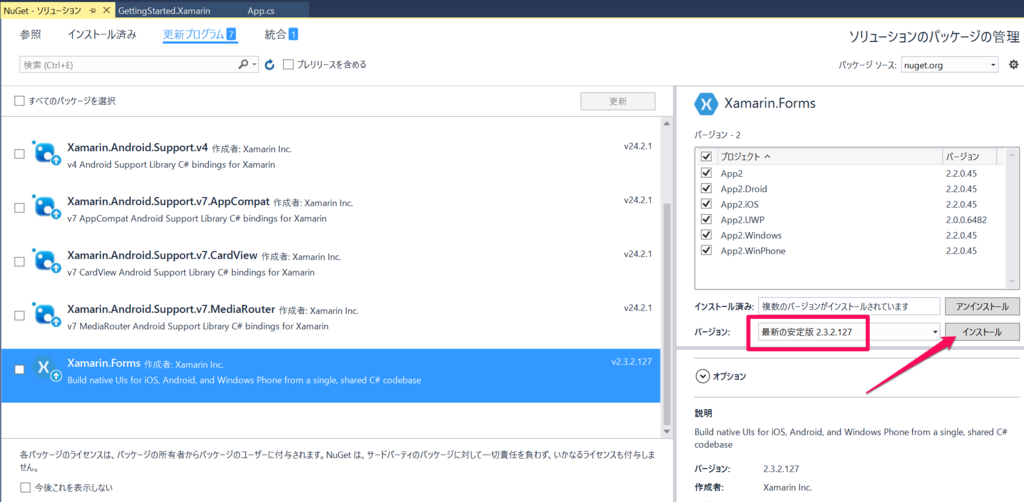Click the package list scrollbar thumb
1024x502 pixels.
(x=666, y=313)
